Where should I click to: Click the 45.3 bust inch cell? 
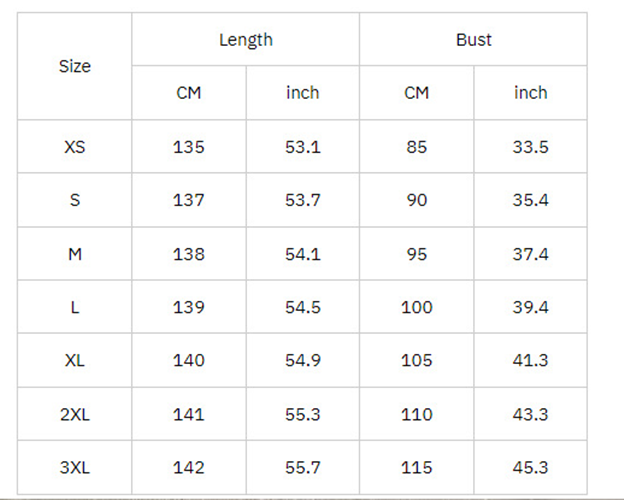click(x=531, y=467)
